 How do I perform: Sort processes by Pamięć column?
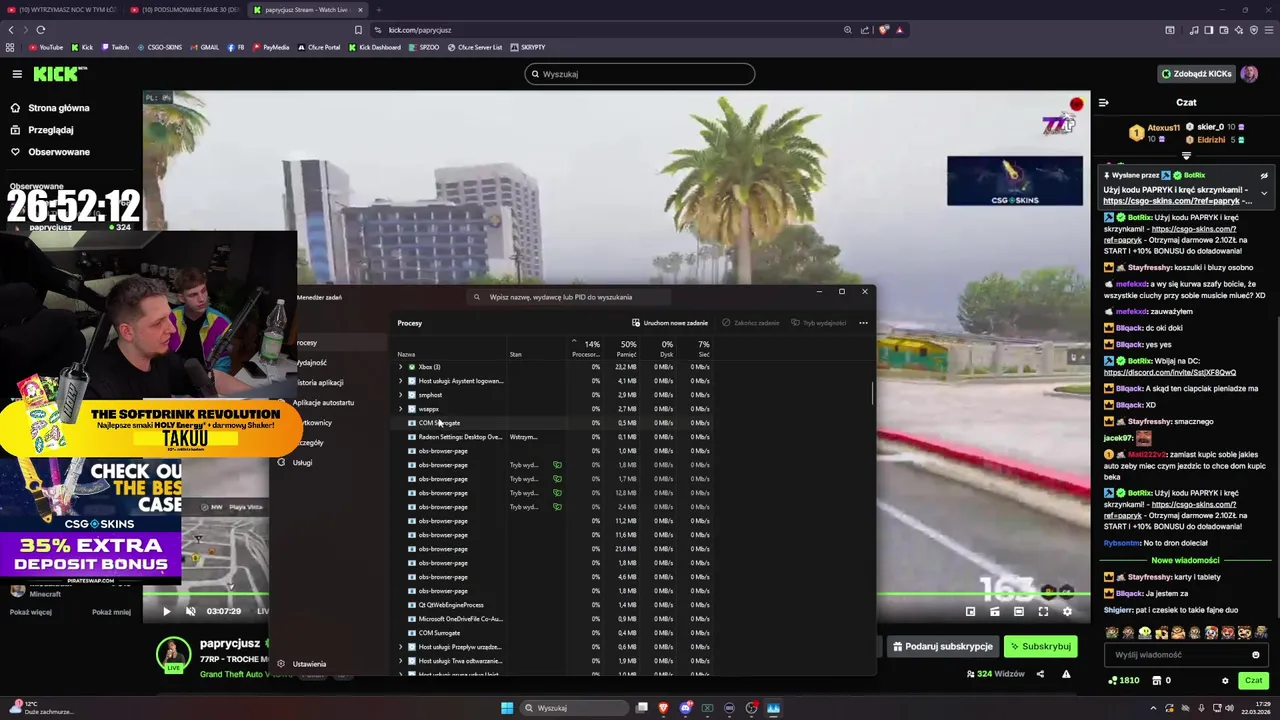pyautogui.click(x=627, y=349)
